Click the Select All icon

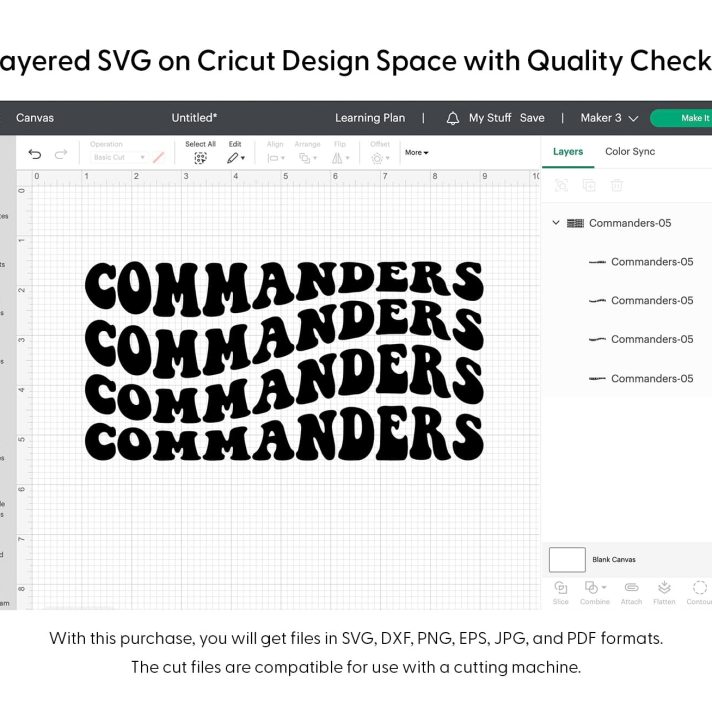pyautogui.click(x=200, y=158)
